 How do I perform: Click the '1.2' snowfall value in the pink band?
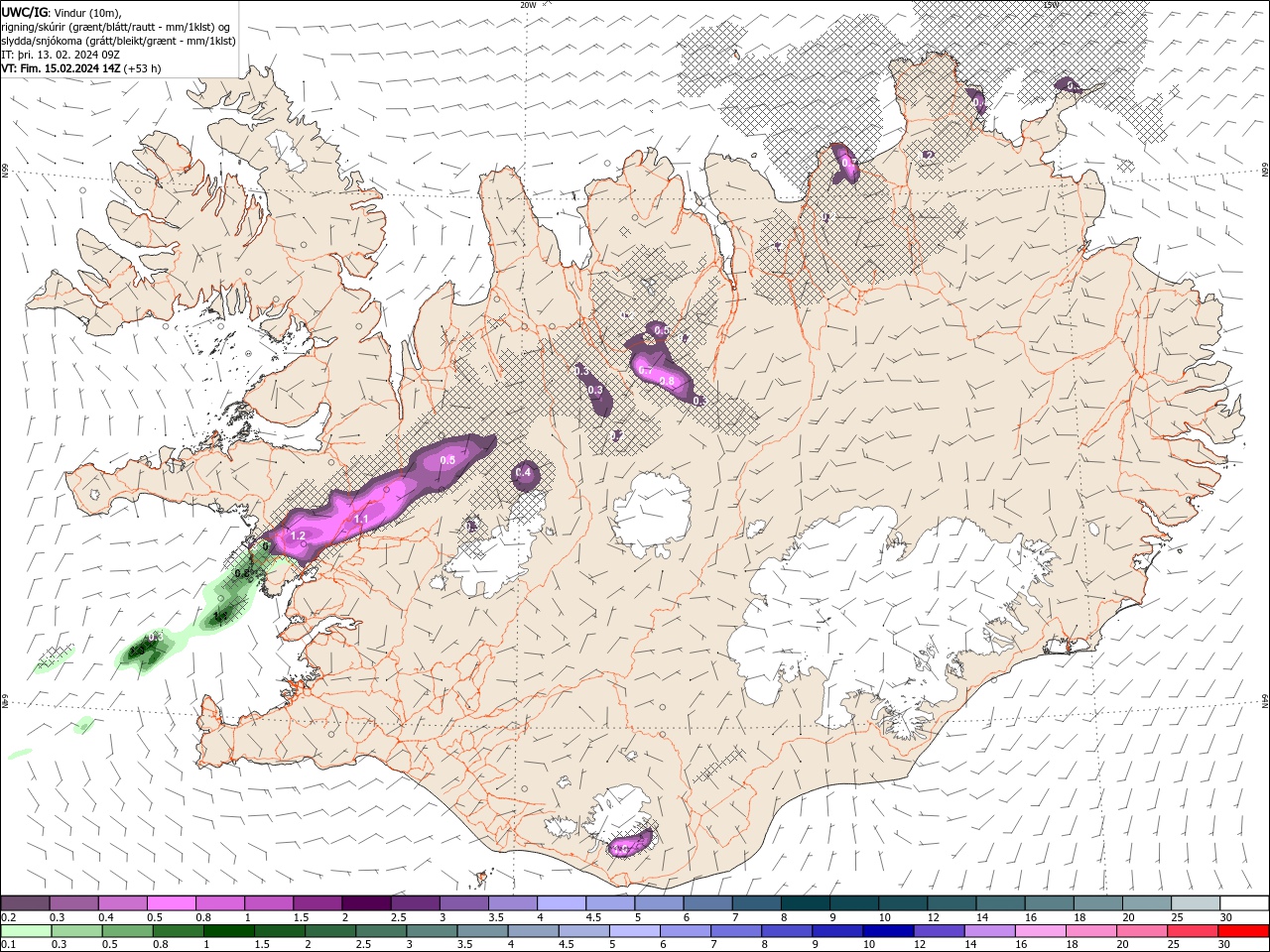coord(298,535)
